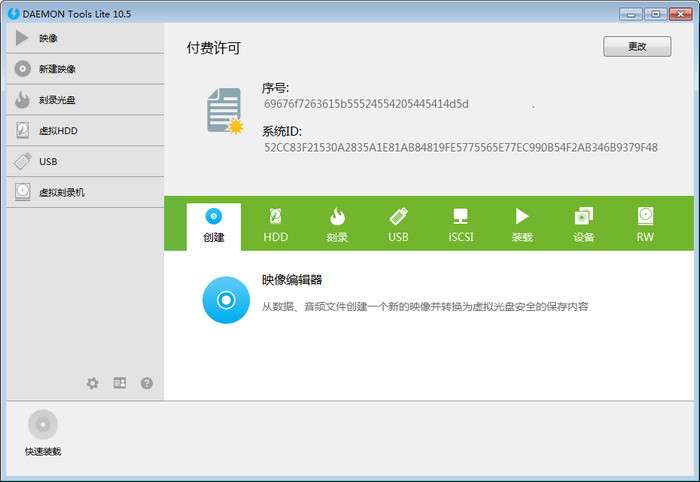Click the play triangle icon beside 映像
This screenshot has width=700, height=482.
pos(21,38)
